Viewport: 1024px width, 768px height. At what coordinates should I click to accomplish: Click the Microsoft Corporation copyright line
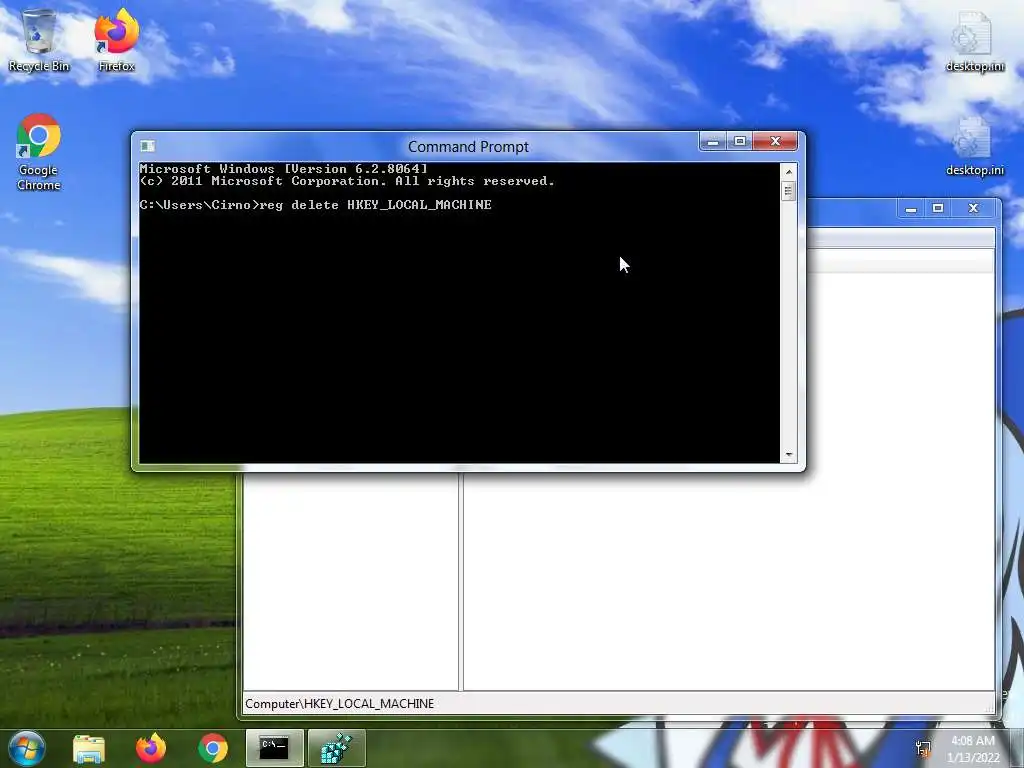pyautogui.click(x=347, y=181)
